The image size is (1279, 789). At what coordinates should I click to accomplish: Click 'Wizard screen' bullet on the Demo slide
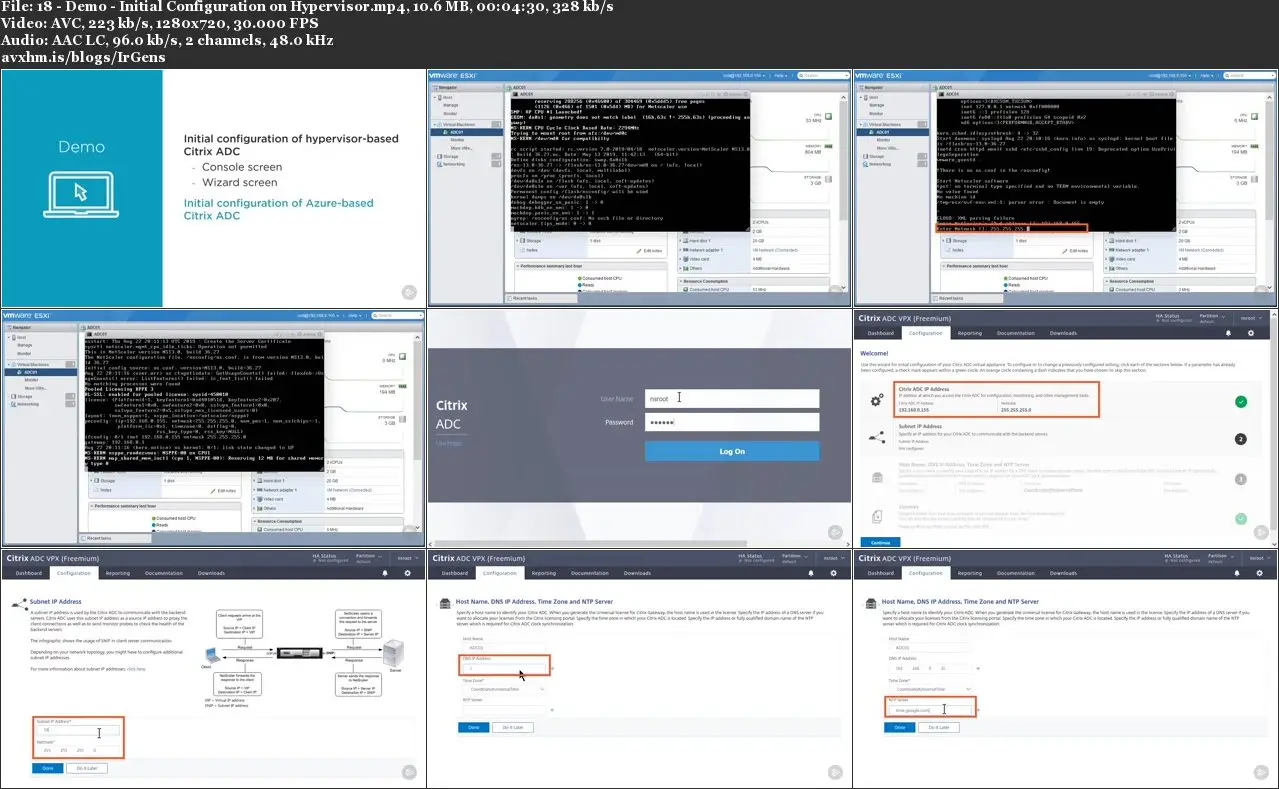click(240, 182)
